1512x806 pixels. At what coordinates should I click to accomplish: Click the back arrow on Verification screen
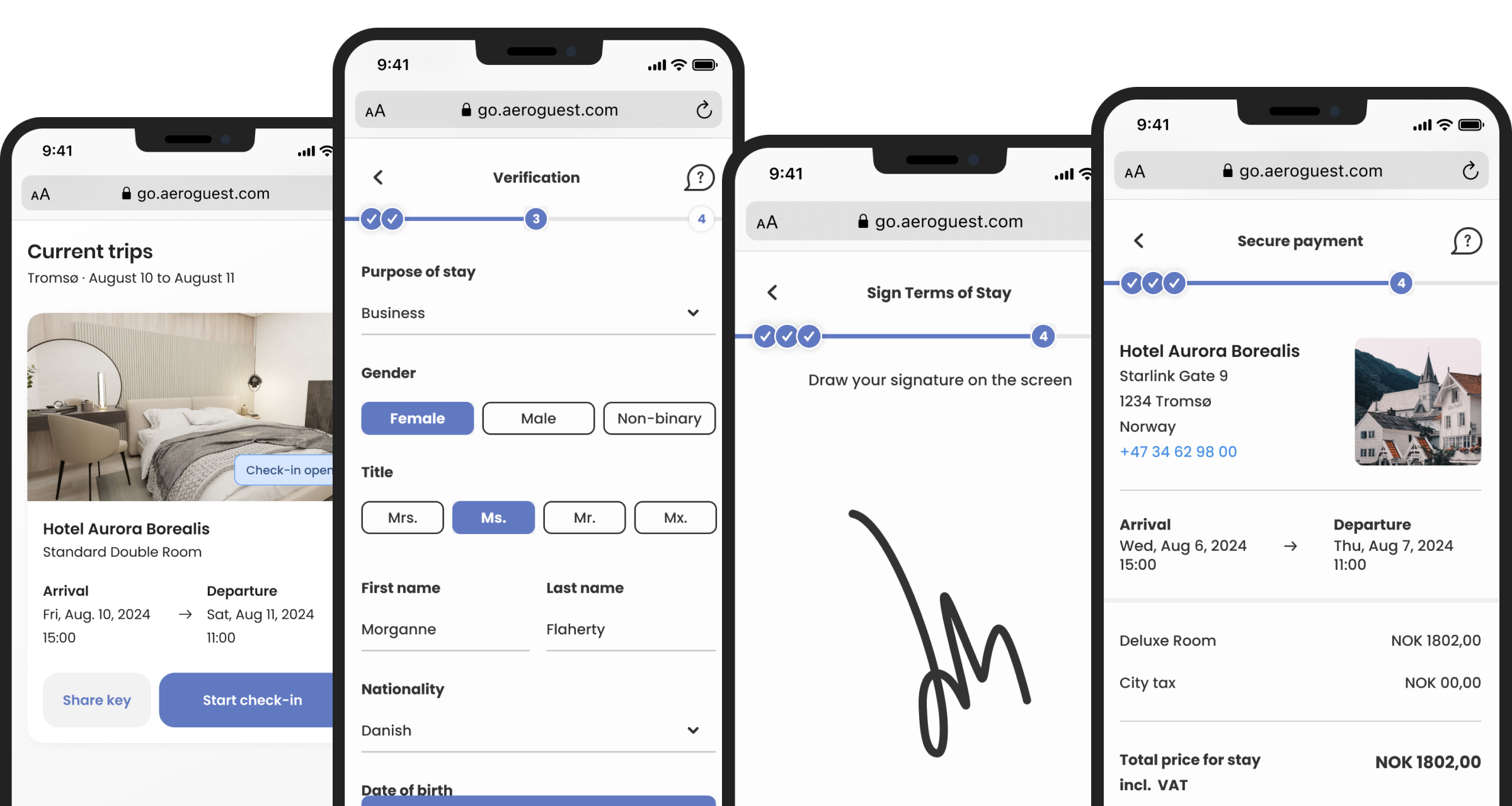click(378, 177)
